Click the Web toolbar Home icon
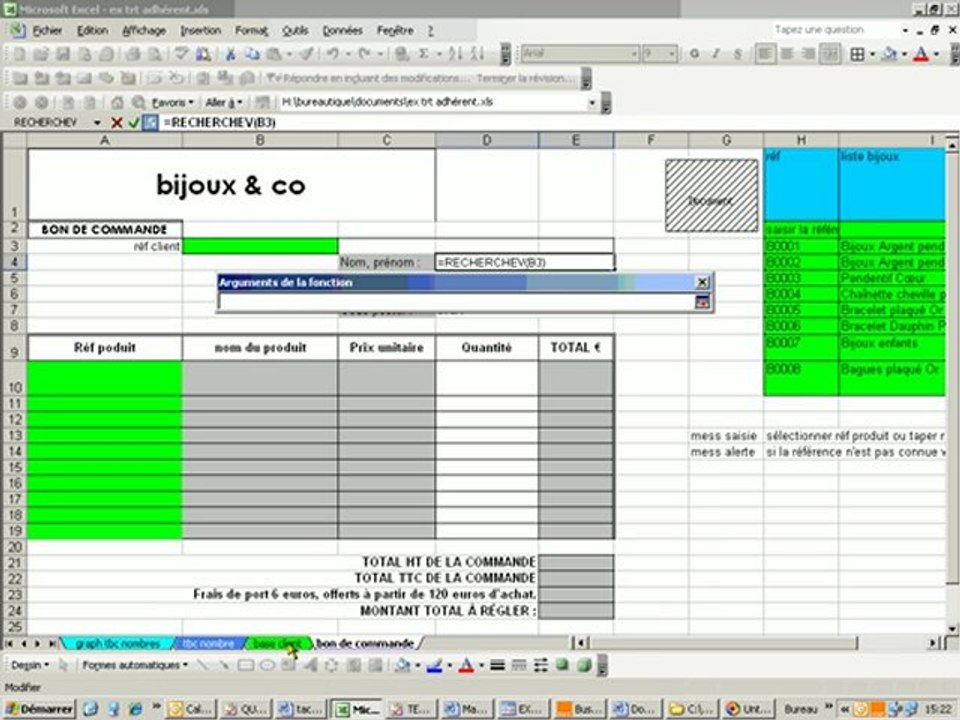960x720 pixels. point(117,102)
